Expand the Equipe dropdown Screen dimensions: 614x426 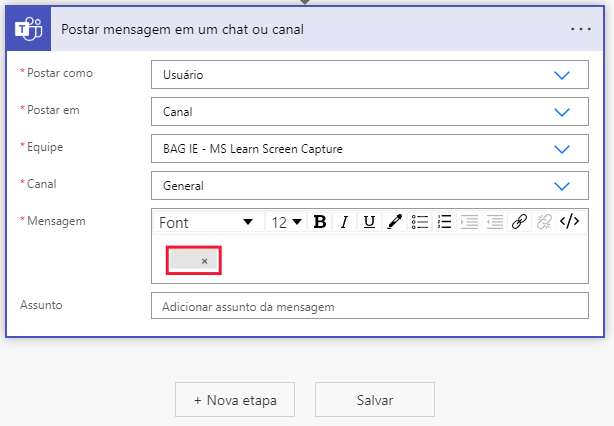pyautogui.click(x=370, y=148)
